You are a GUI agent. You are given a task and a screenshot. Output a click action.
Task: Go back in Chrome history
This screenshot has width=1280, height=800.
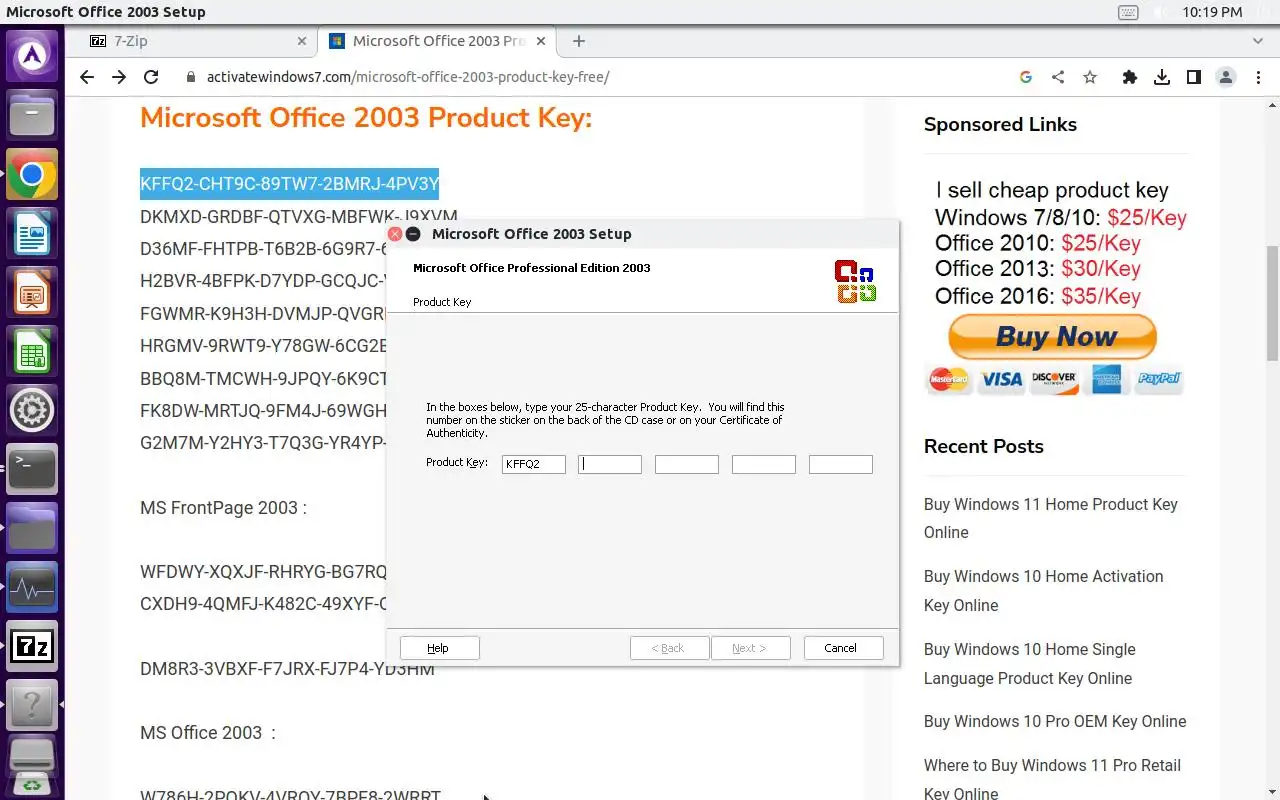tap(87, 77)
